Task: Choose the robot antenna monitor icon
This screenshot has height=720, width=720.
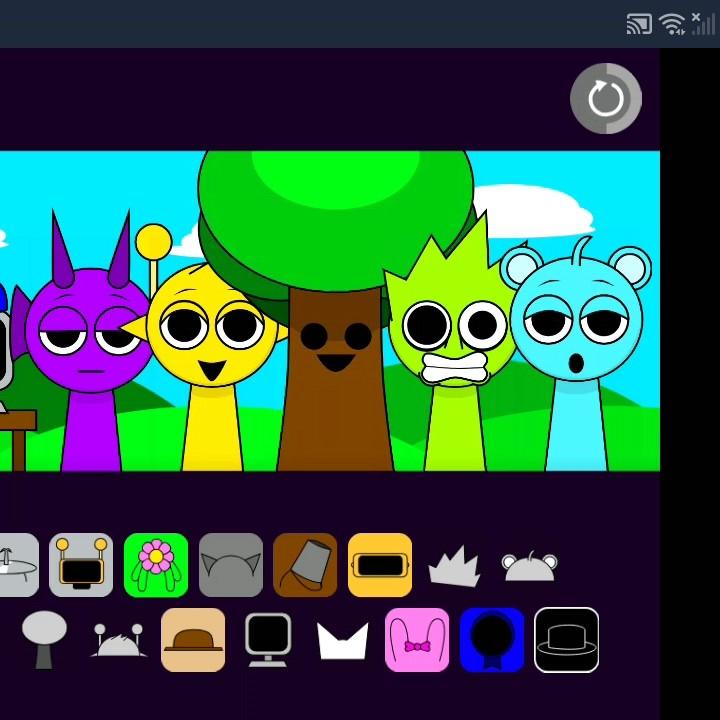Action: tap(81, 565)
